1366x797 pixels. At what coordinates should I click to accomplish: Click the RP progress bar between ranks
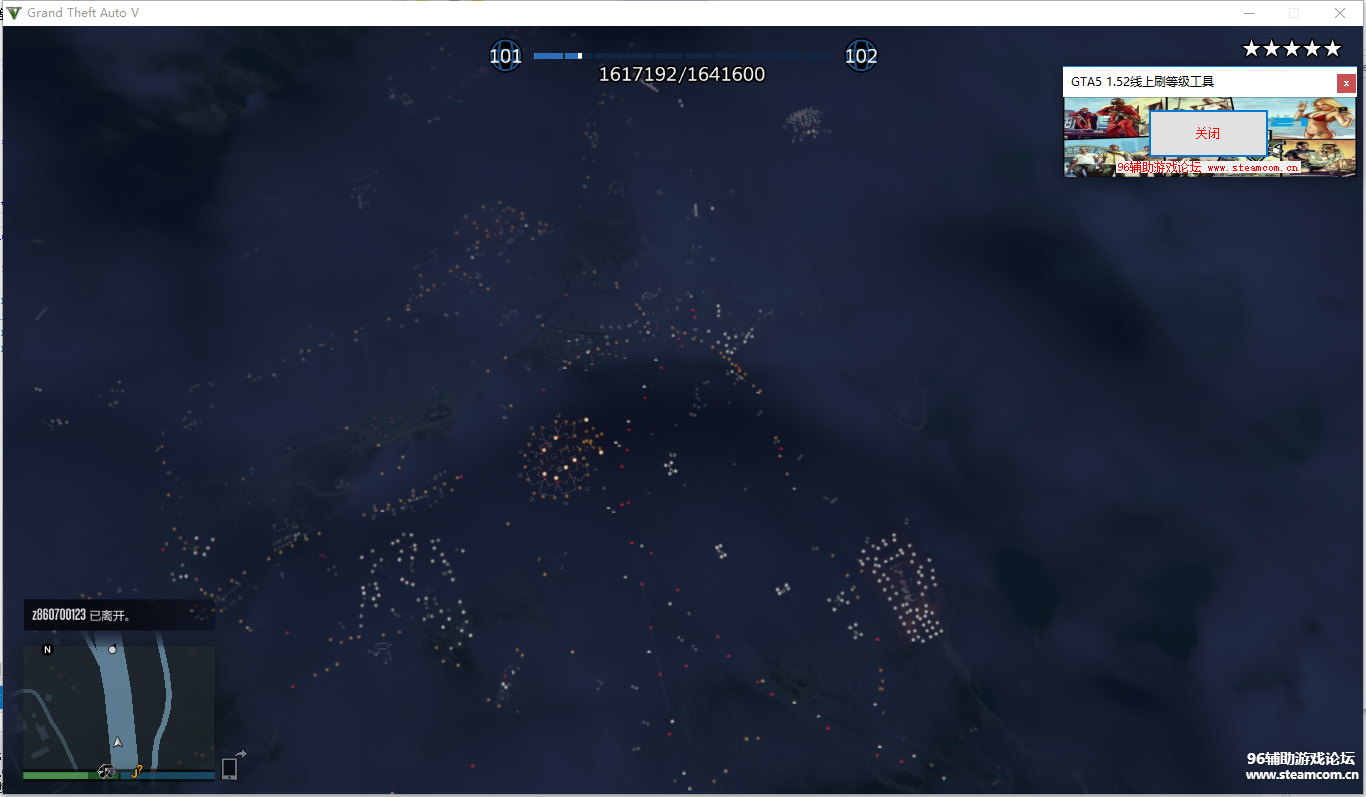click(x=683, y=56)
